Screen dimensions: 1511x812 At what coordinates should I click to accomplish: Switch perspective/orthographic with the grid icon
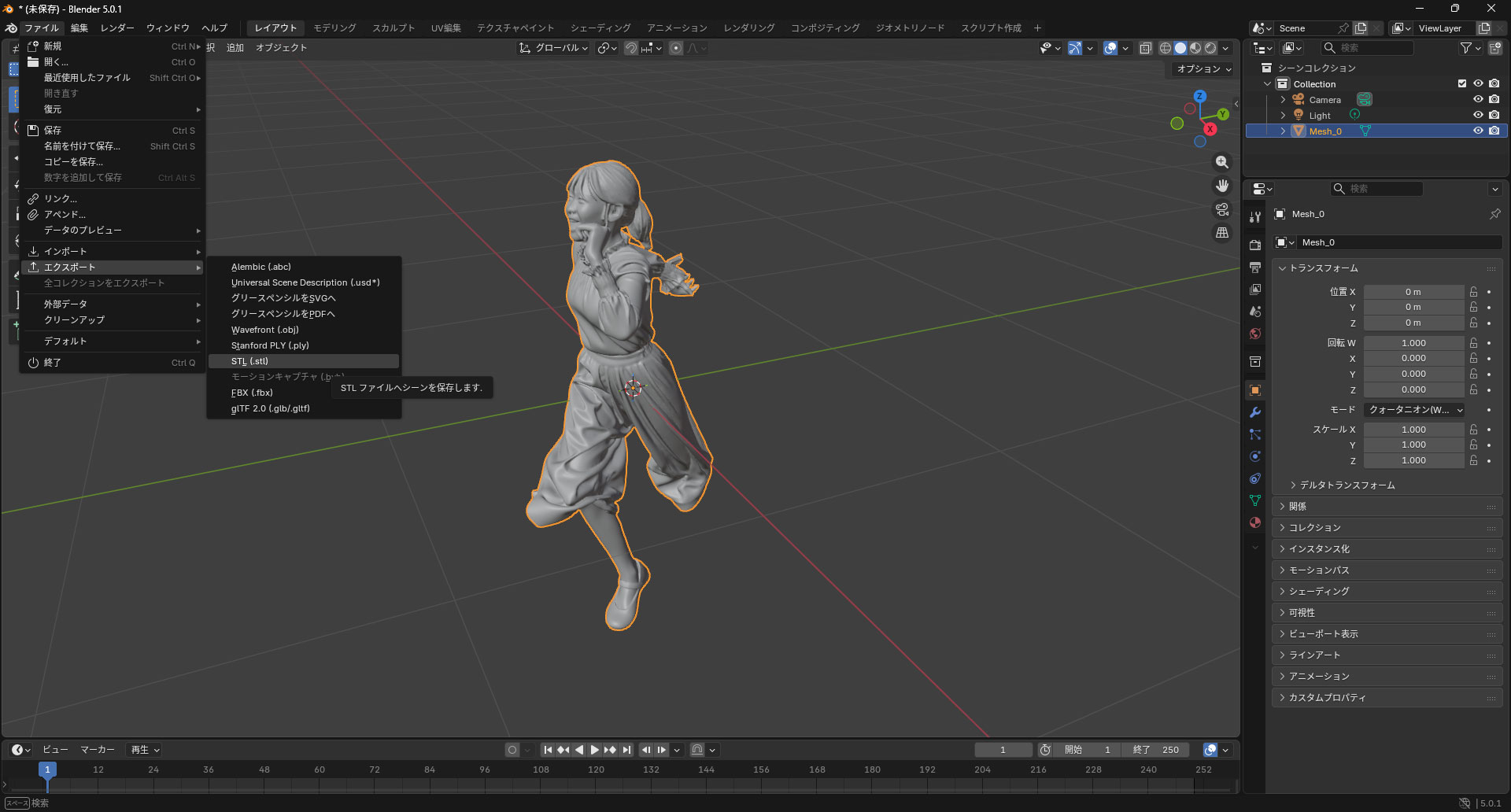[1221, 233]
